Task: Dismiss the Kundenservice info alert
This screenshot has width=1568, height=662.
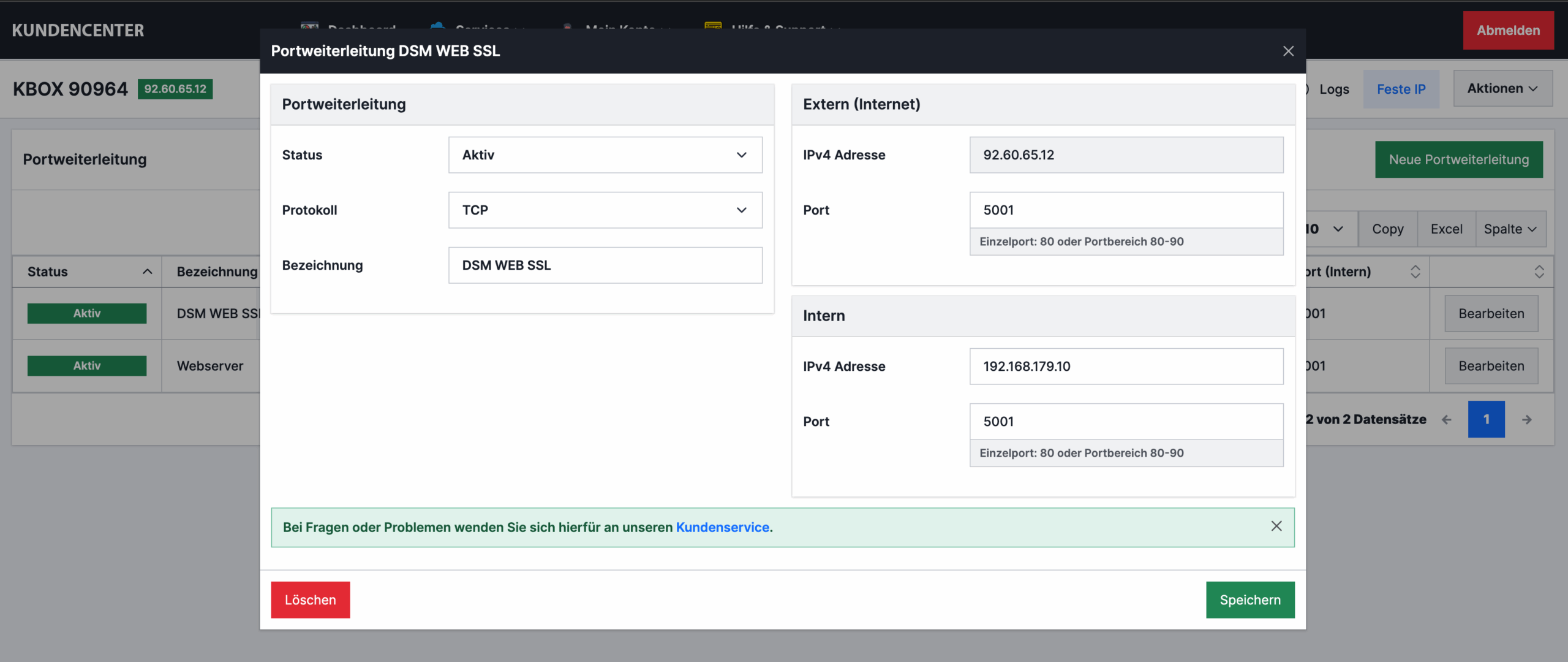Action: tap(1276, 527)
